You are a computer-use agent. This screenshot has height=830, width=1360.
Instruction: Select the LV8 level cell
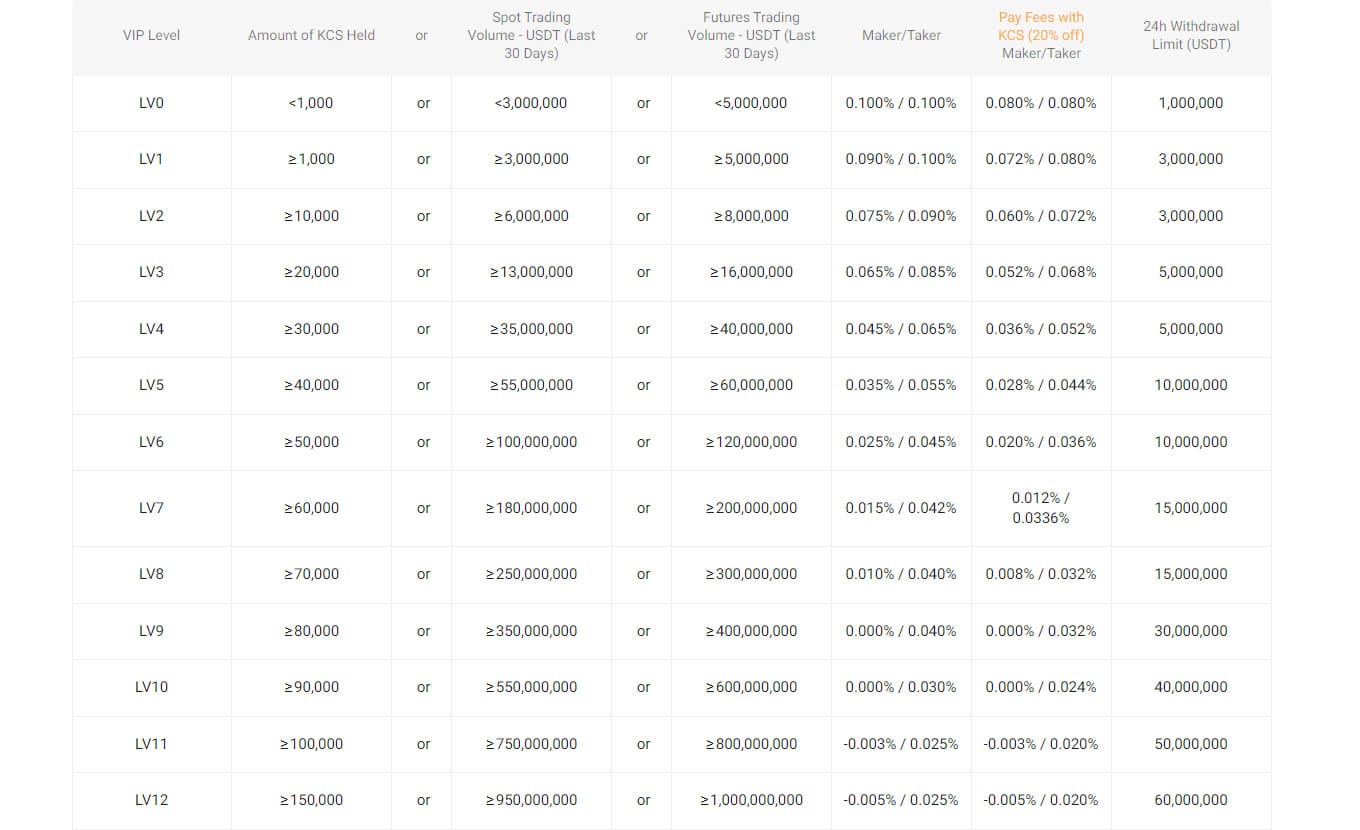click(151, 574)
